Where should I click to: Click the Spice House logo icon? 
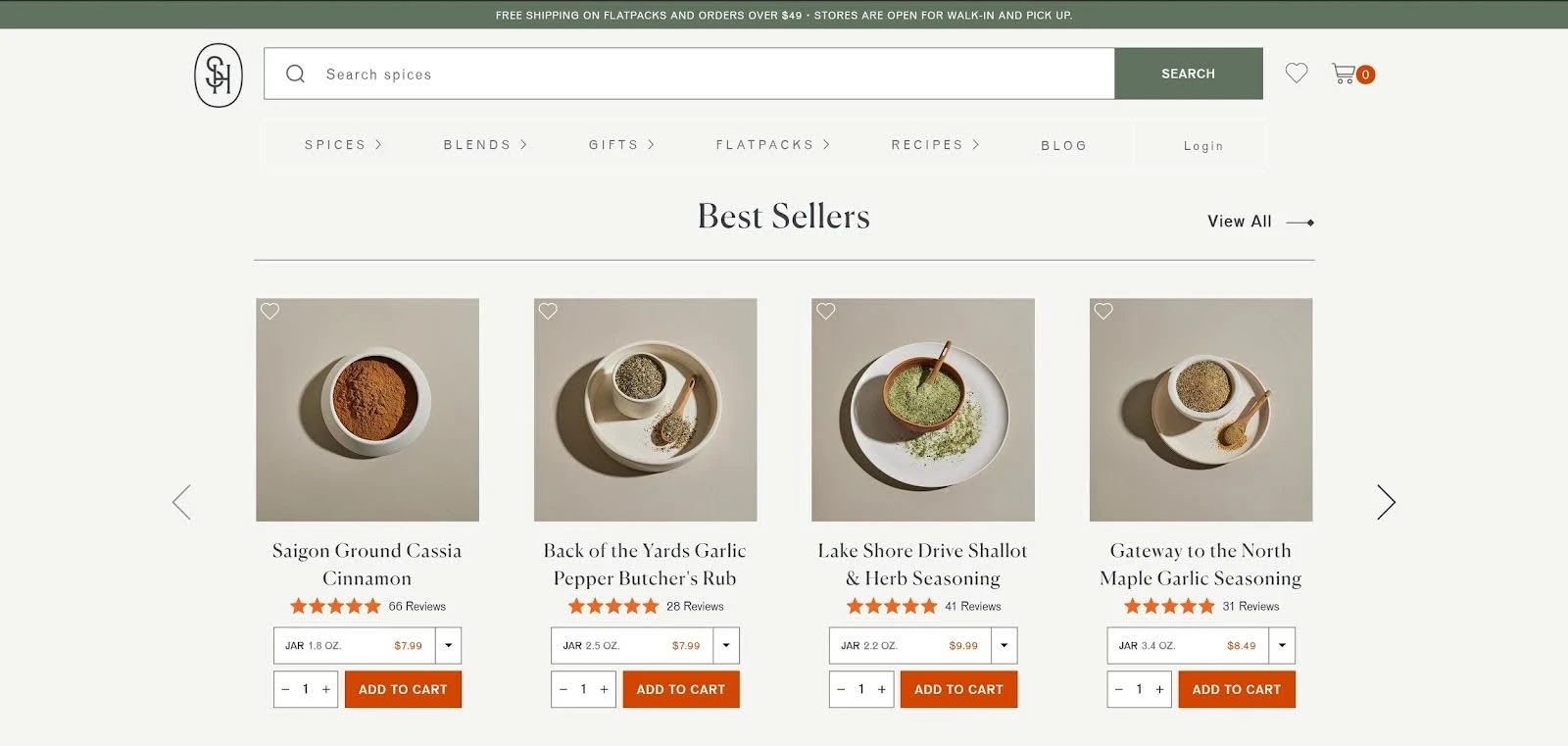click(218, 75)
